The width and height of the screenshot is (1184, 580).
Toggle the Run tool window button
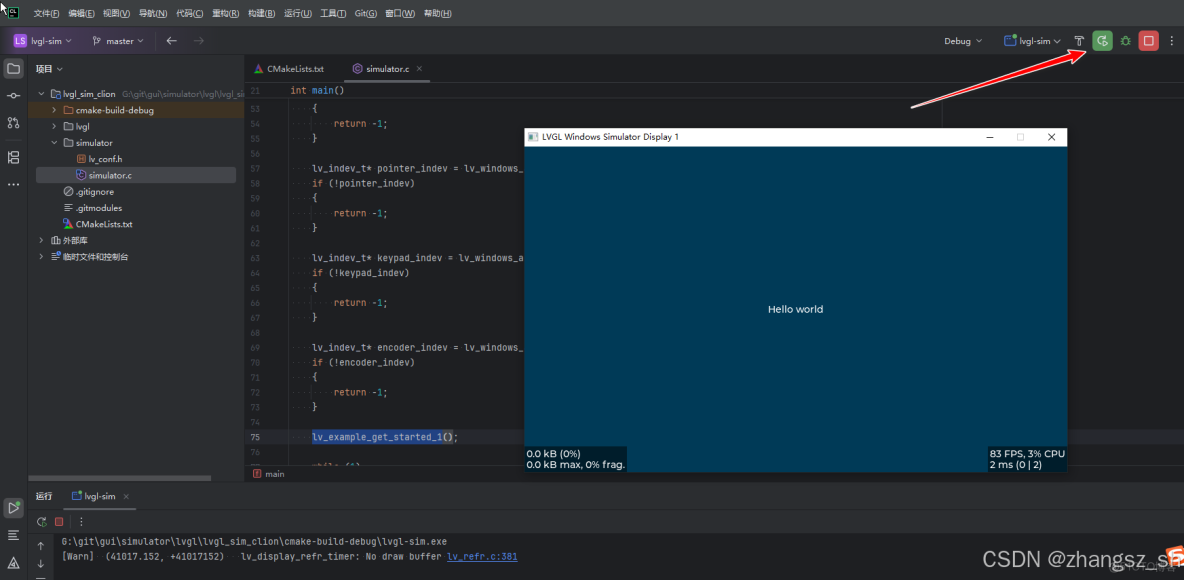pos(13,508)
